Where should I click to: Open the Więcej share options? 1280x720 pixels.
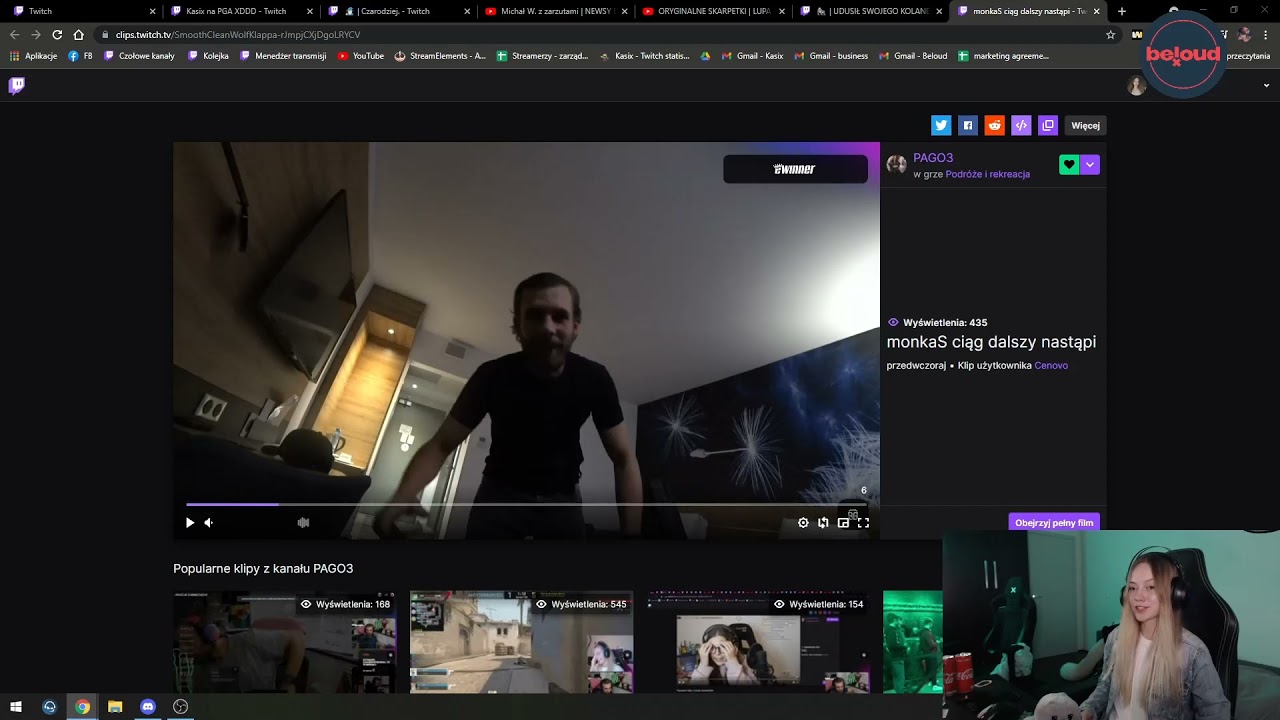point(1085,125)
